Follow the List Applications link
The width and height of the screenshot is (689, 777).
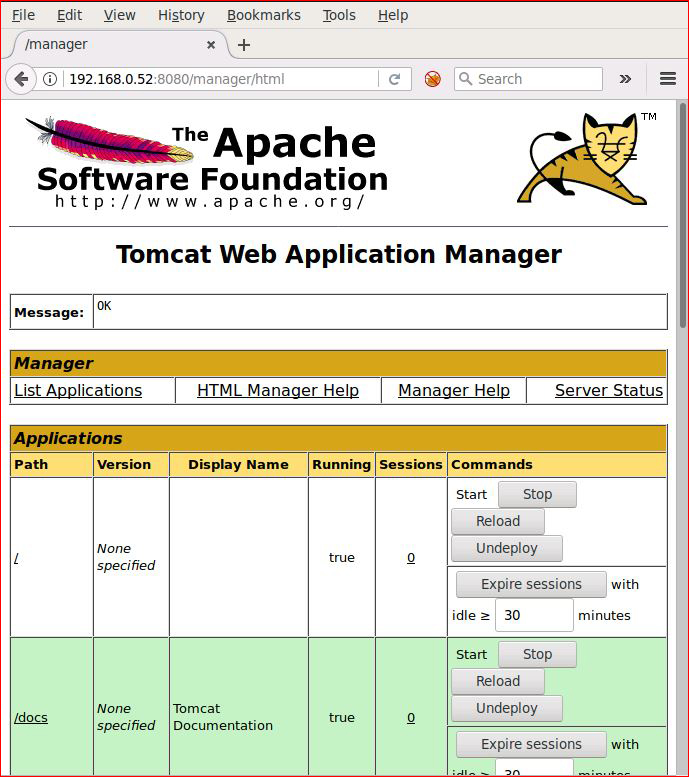point(78,390)
